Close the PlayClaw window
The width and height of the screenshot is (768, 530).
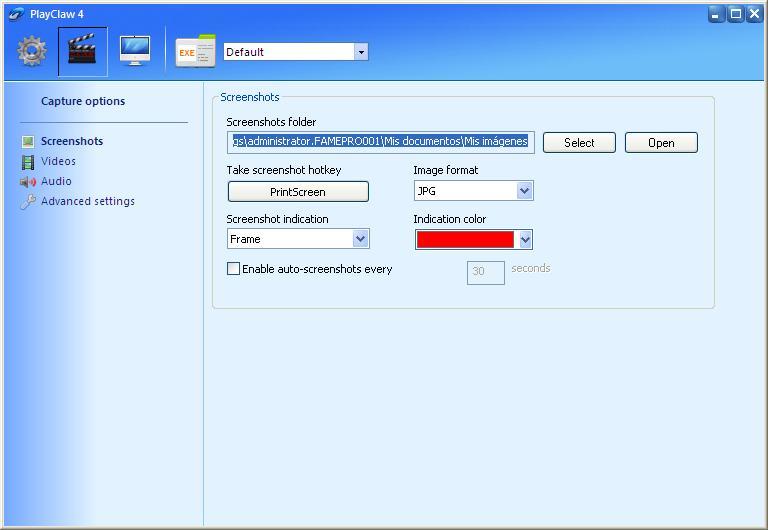pyautogui.click(x=755, y=14)
